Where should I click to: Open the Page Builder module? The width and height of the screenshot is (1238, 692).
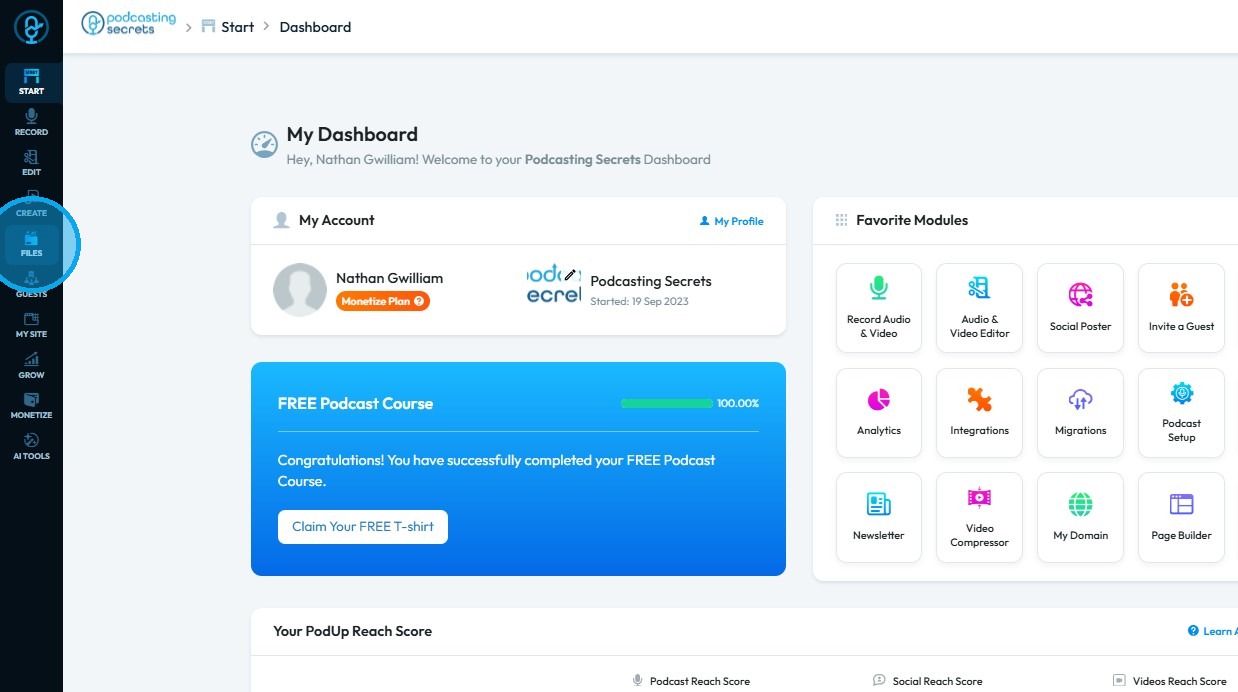(x=1181, y=517)
